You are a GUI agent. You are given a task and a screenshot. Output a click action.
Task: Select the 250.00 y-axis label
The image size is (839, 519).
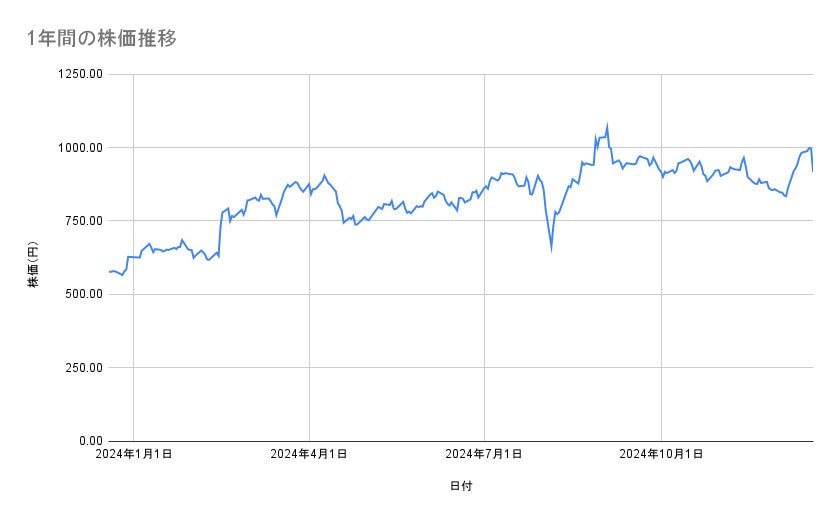(85, 367)
